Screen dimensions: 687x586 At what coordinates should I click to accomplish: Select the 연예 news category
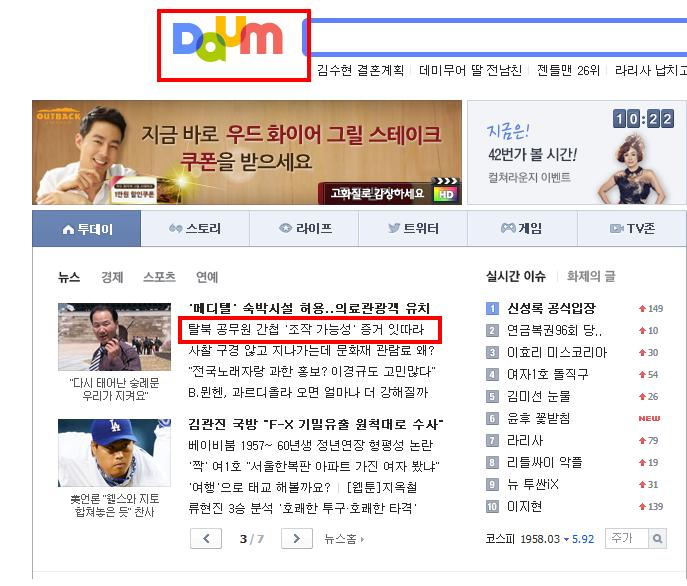click(x=207, y=277)
